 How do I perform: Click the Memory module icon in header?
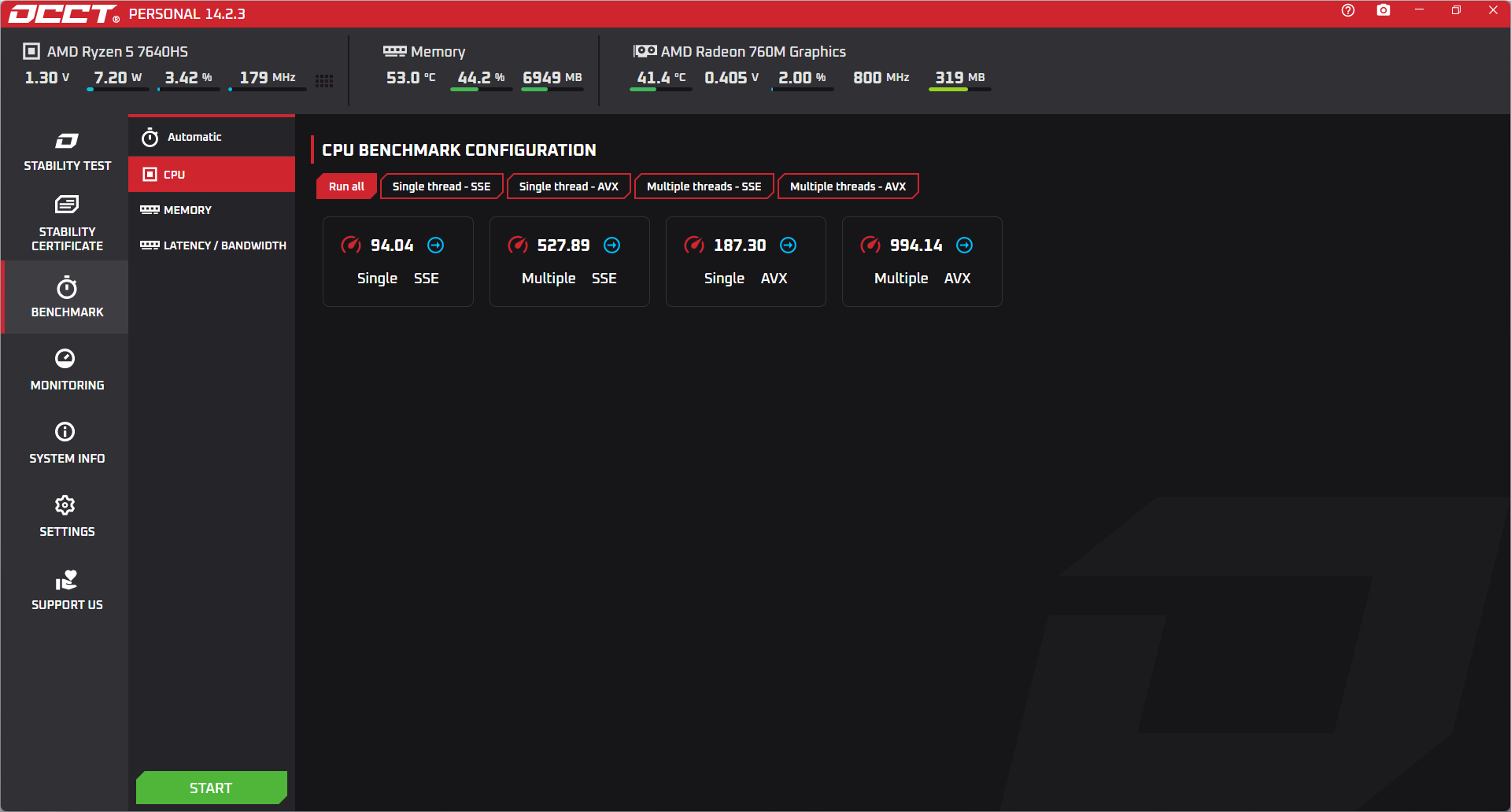coord(394,51)
